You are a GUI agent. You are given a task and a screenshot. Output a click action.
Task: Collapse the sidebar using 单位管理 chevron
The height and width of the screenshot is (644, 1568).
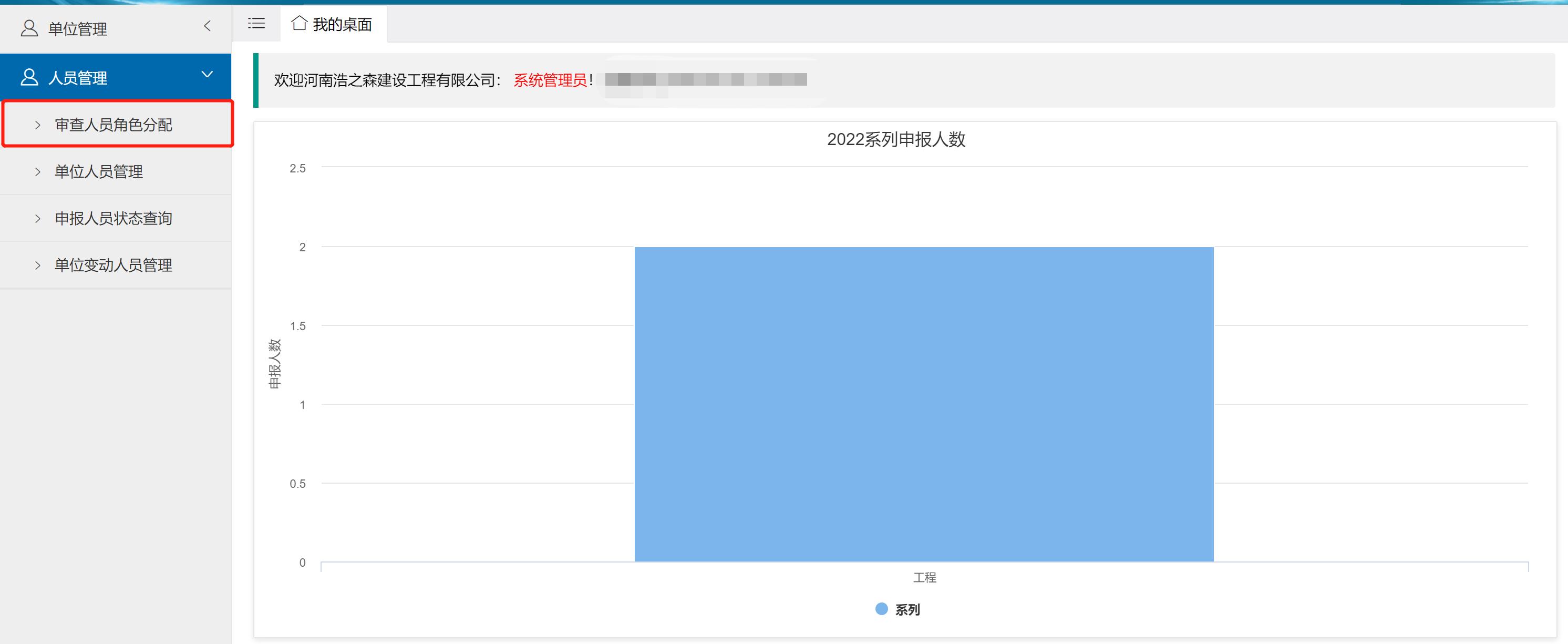(208, 27)
